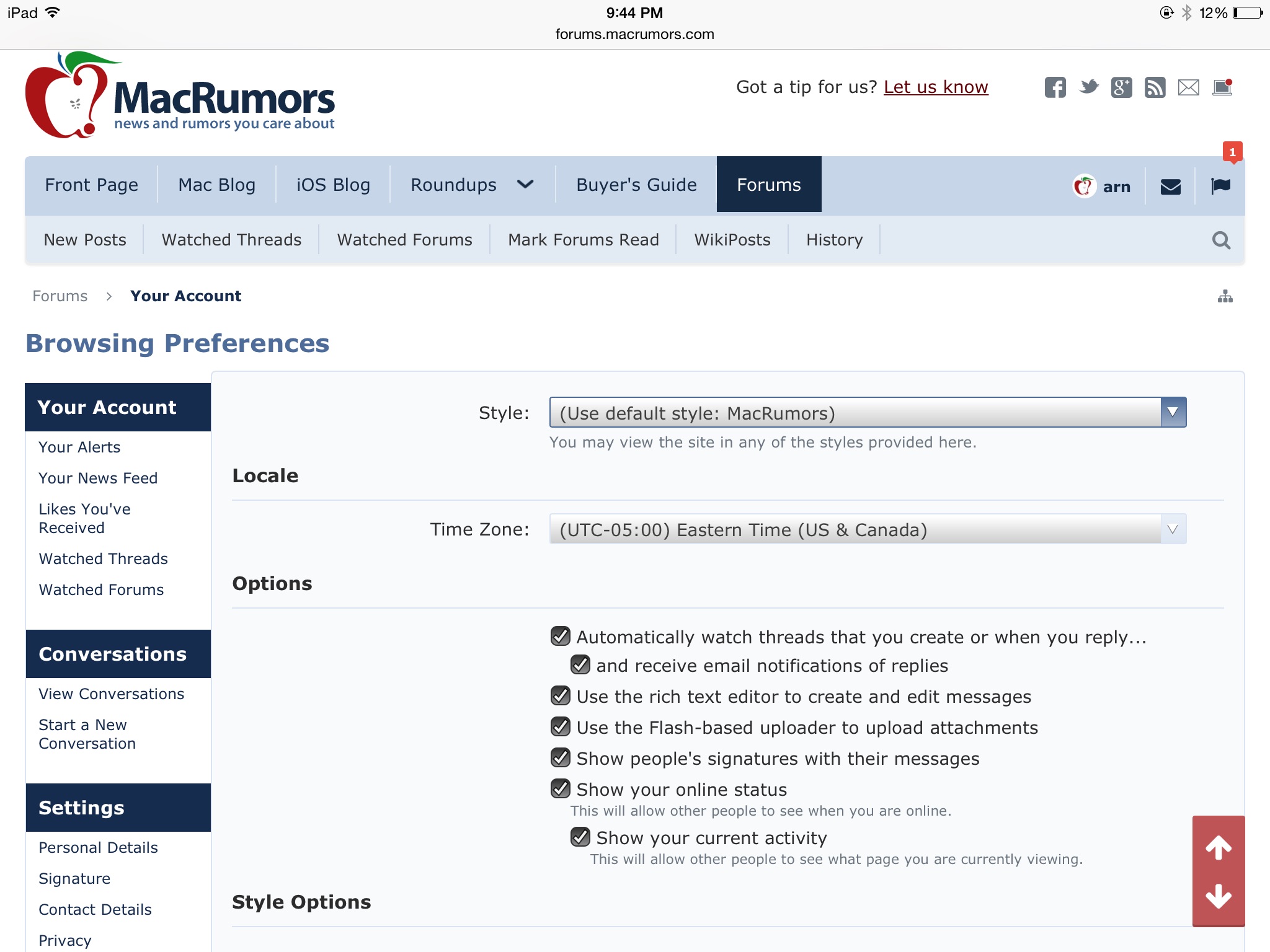Expand the Roundups menu chevron

coord(525,185)
